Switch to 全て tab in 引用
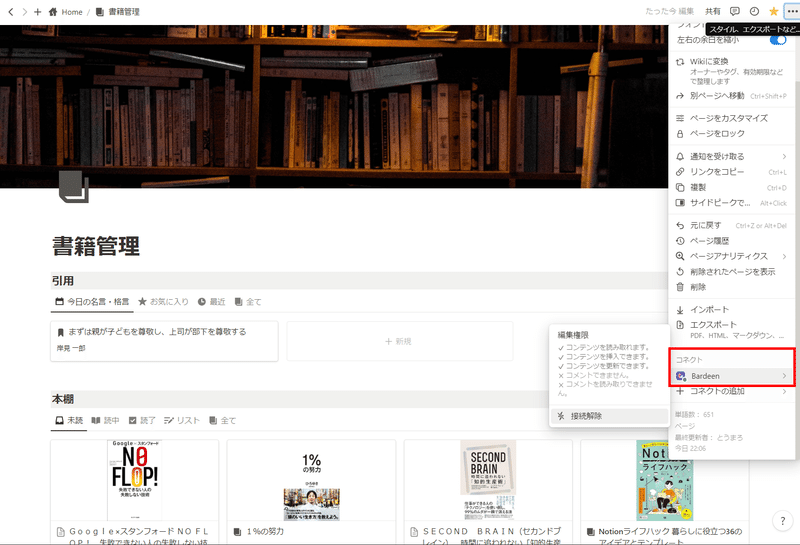Viewport: 800px width, 545px height. pyautogui.click(x=248, y=302)
